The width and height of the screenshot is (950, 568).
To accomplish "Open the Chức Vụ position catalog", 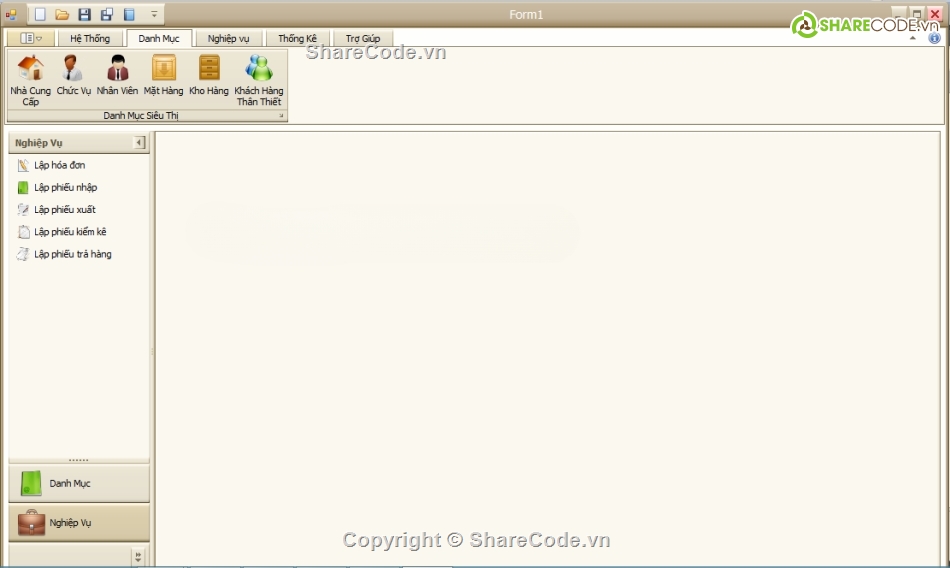I will point(73,75).
